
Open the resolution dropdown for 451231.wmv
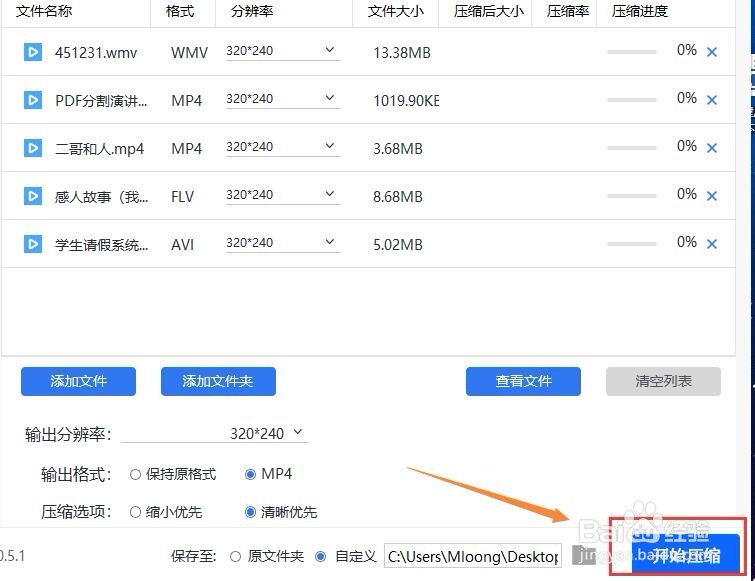tap(283, 51)
